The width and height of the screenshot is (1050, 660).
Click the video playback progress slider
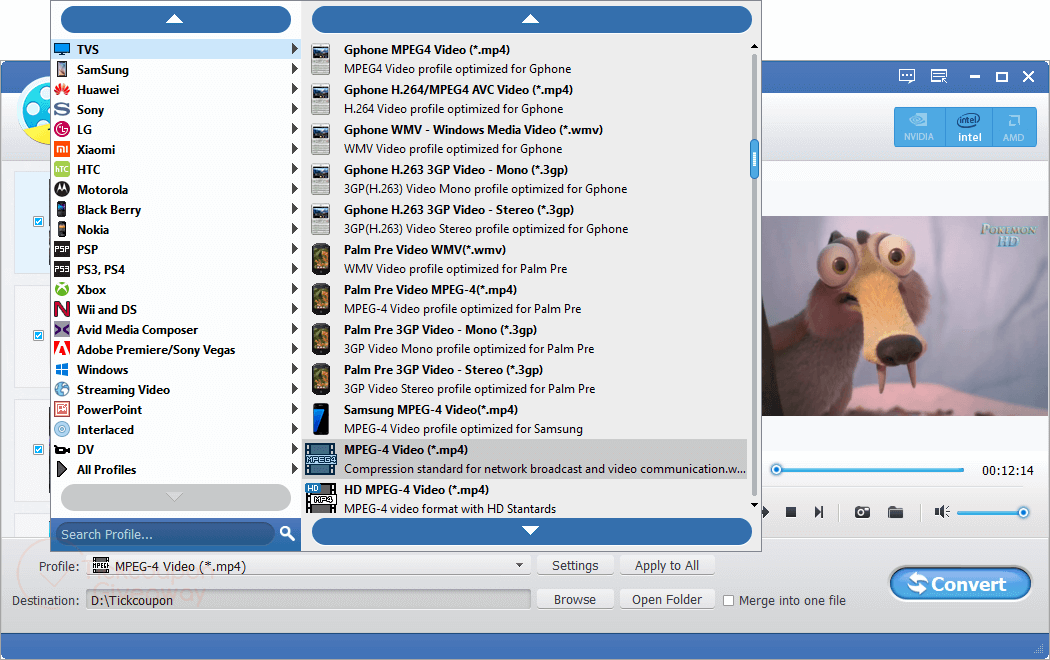click(x=868, y=470)
